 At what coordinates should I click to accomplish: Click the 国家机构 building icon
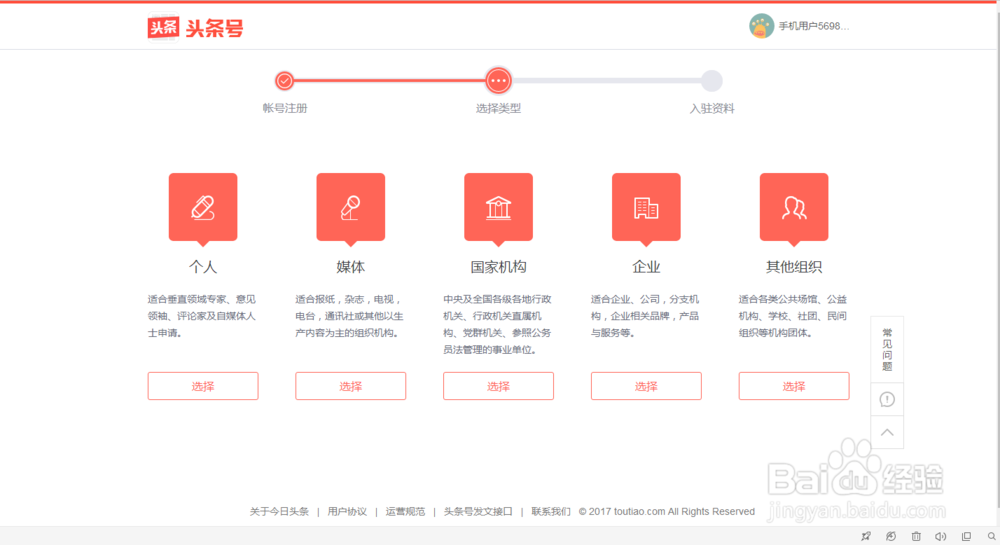[498, 208]
